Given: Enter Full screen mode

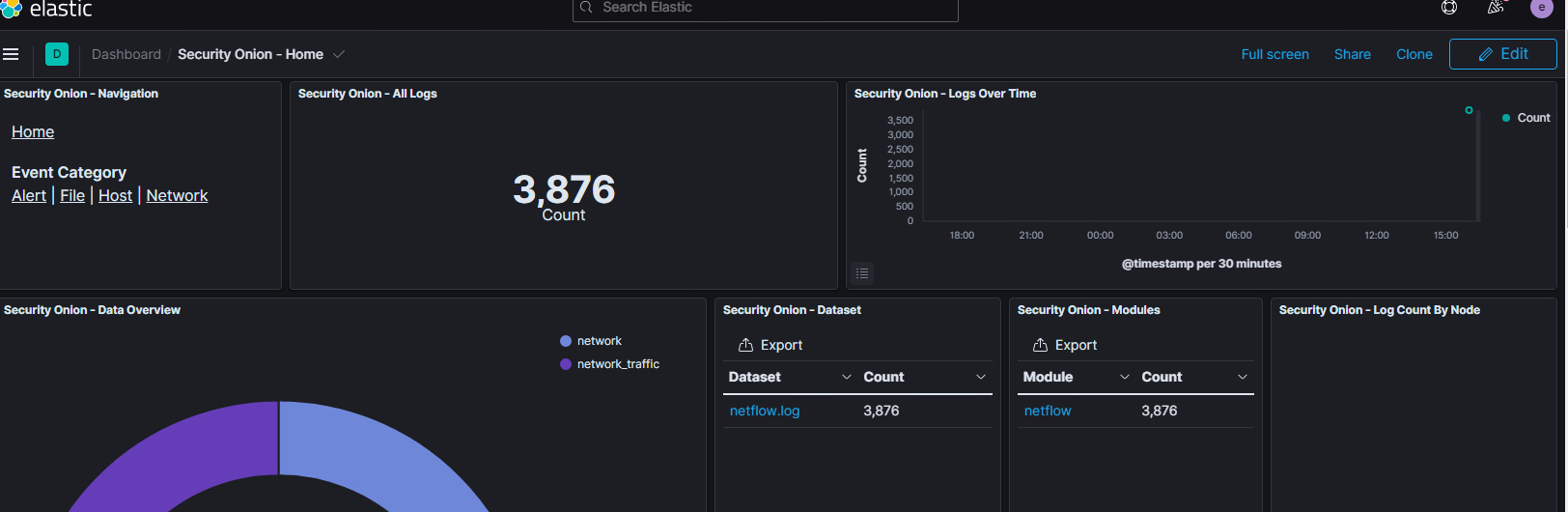Looking at the screenshot, I should coord(1275,54).
